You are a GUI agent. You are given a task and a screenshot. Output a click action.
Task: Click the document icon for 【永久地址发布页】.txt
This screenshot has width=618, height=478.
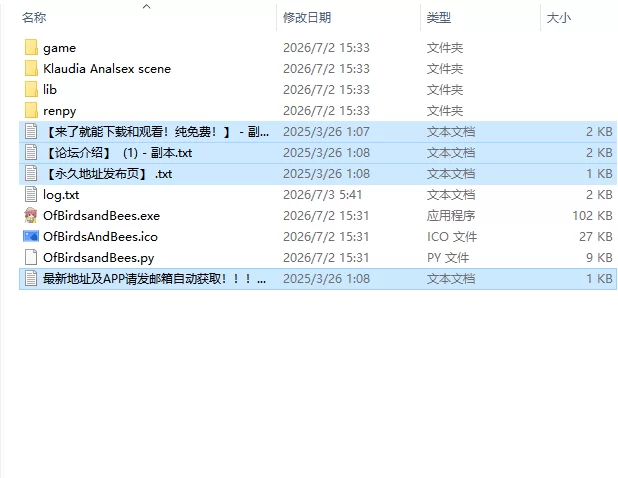click(31, 173)
